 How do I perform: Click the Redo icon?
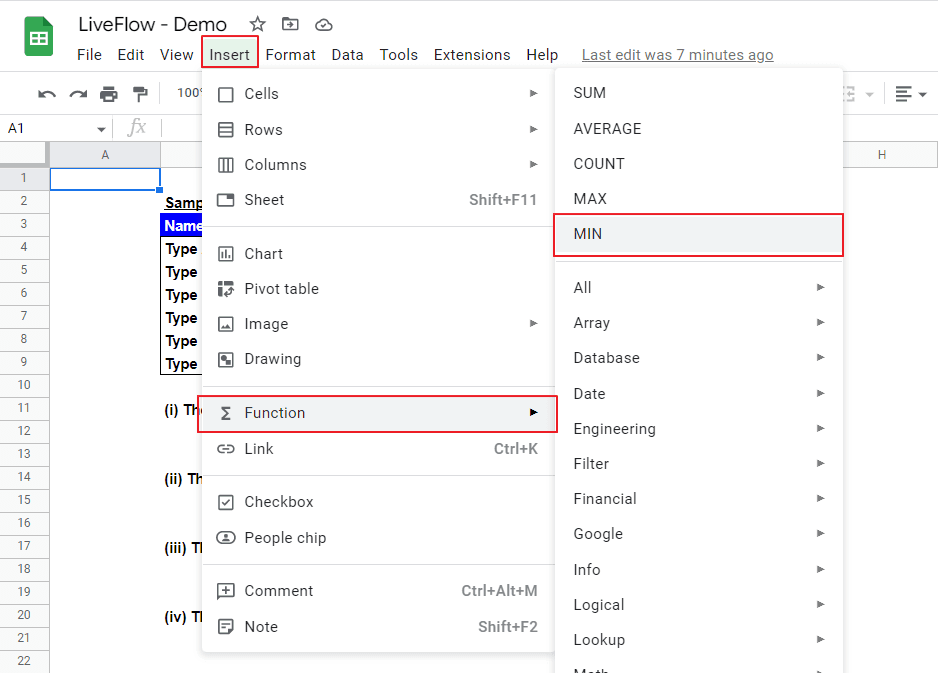[x=77, y=93]
